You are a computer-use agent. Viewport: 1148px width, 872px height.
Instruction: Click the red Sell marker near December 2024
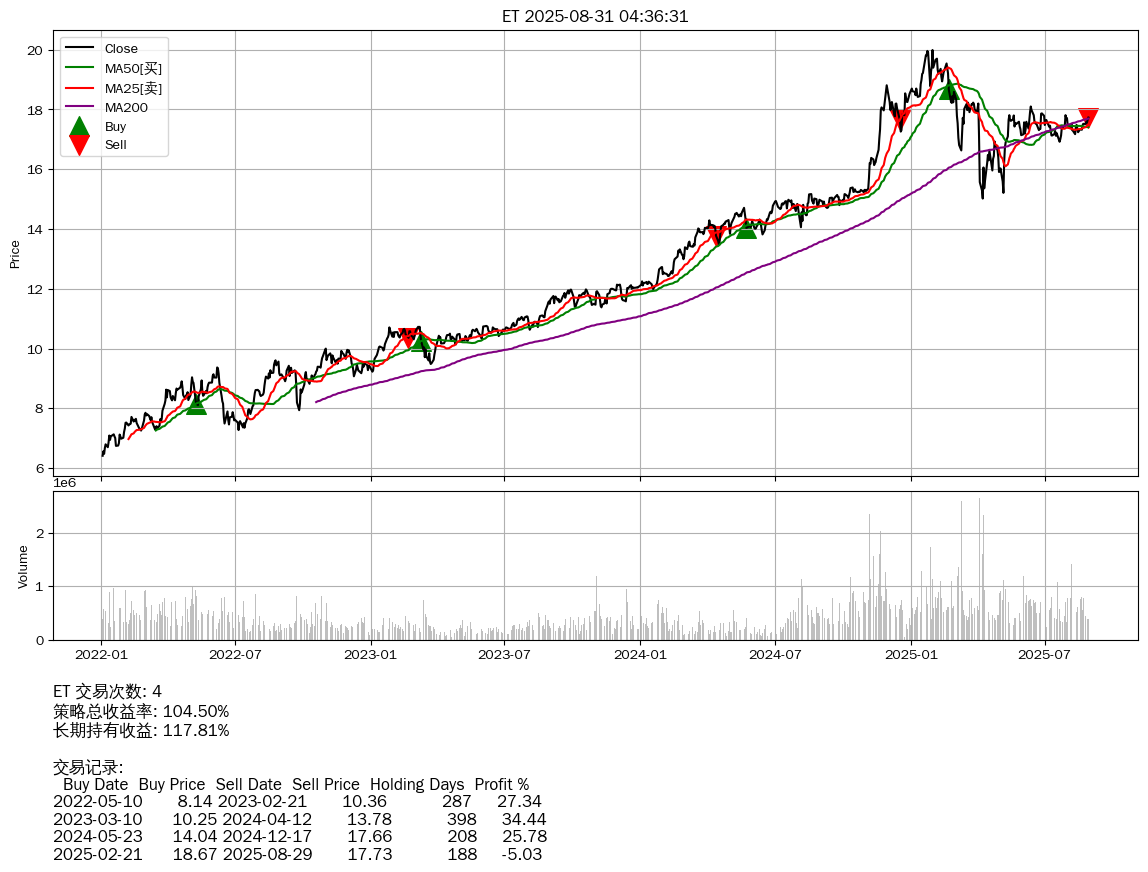point(900,119)
